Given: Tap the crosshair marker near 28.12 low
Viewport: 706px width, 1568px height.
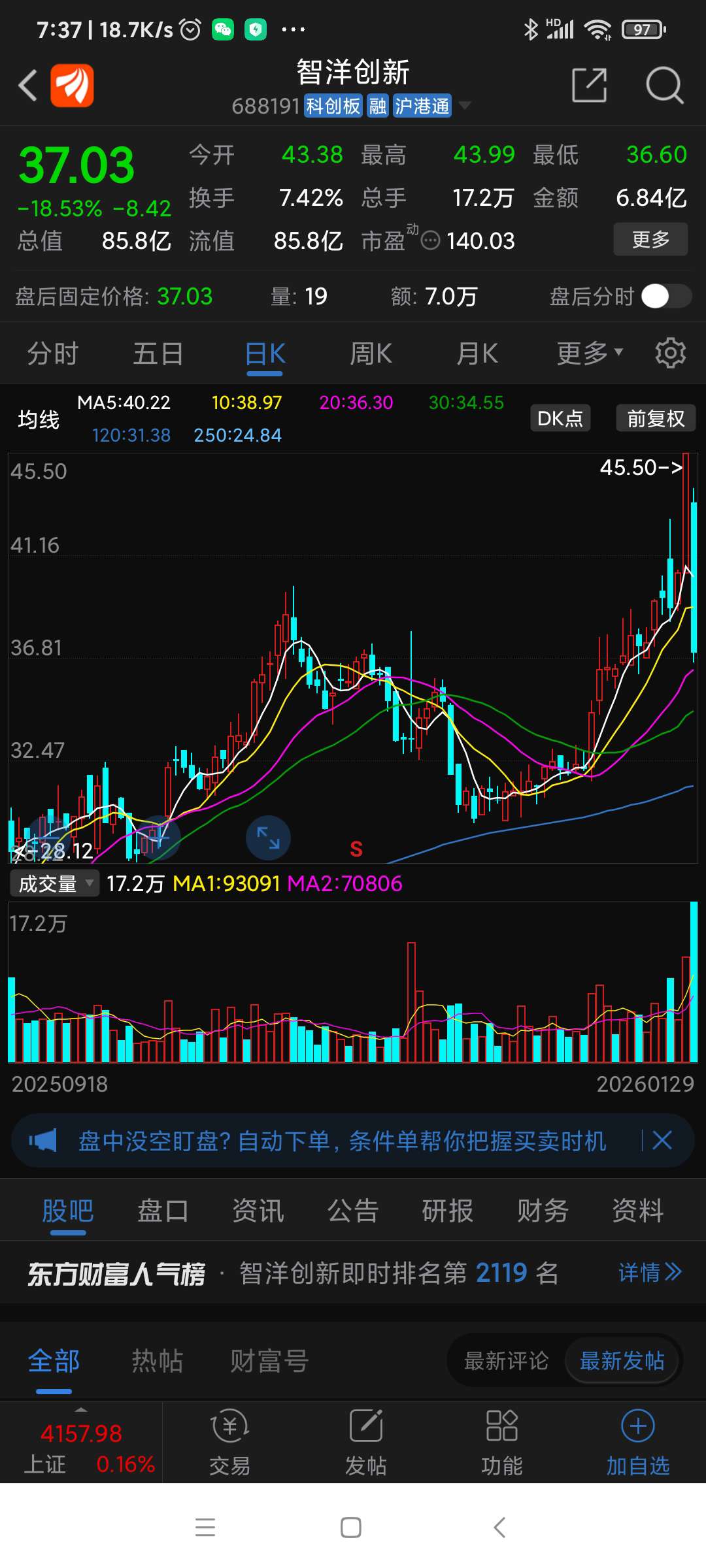Looking at the screenshot, I should click(x=158, y=836).
